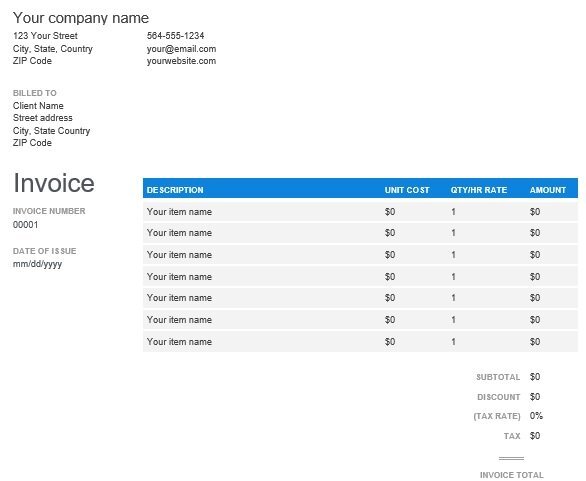Click the 'DATE OF ISSUE' label

tap(44, 251)
